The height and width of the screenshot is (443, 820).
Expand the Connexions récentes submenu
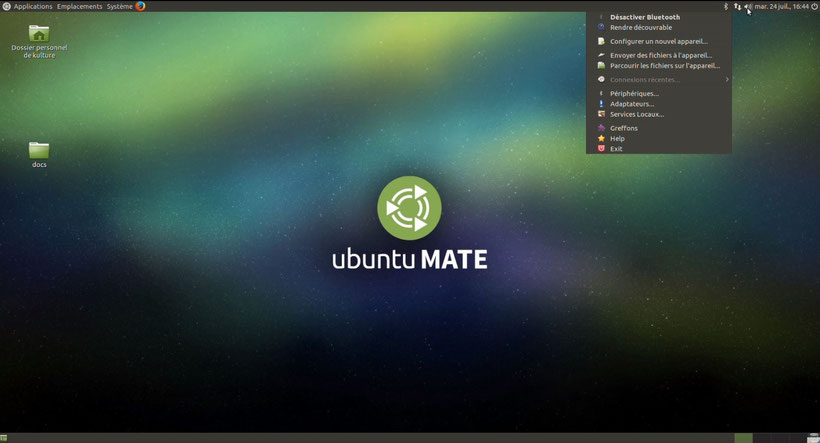click(x=658, y=79)
